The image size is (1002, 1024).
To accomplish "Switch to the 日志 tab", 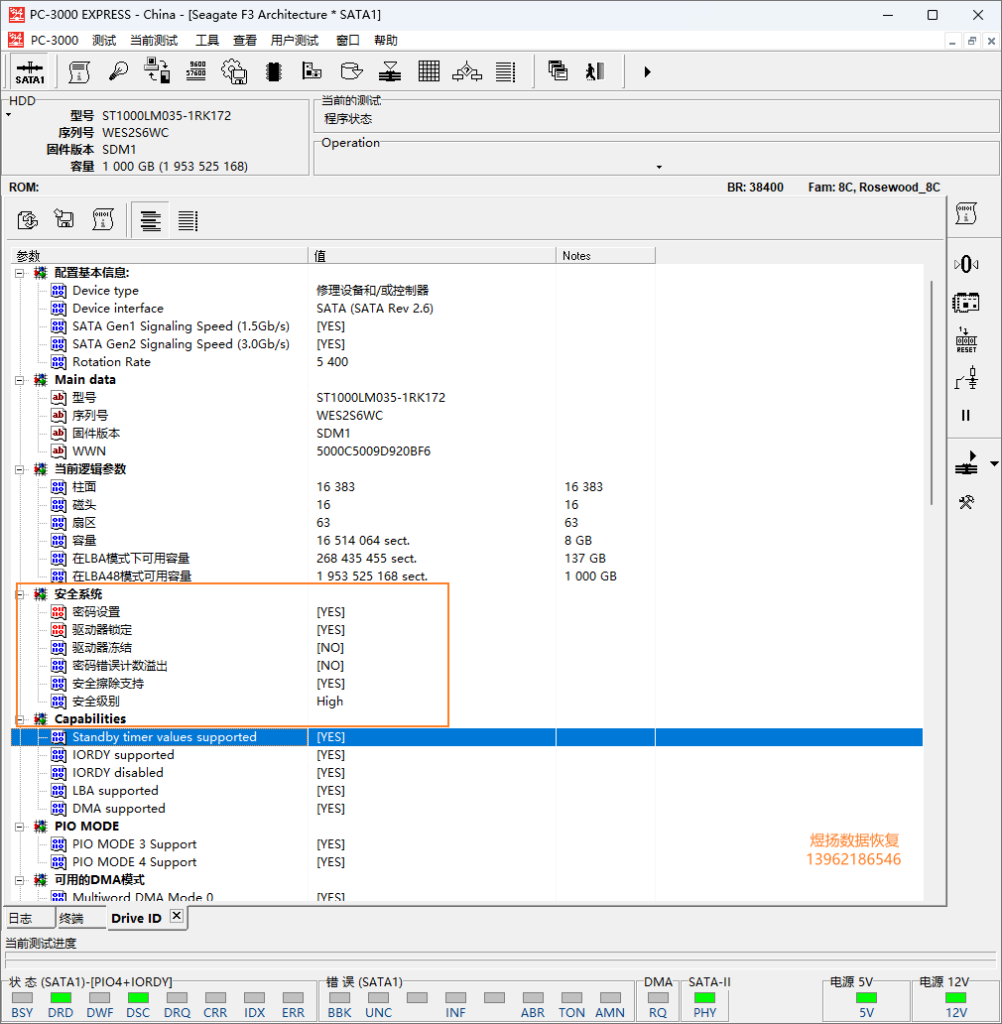I will [29, 918].
